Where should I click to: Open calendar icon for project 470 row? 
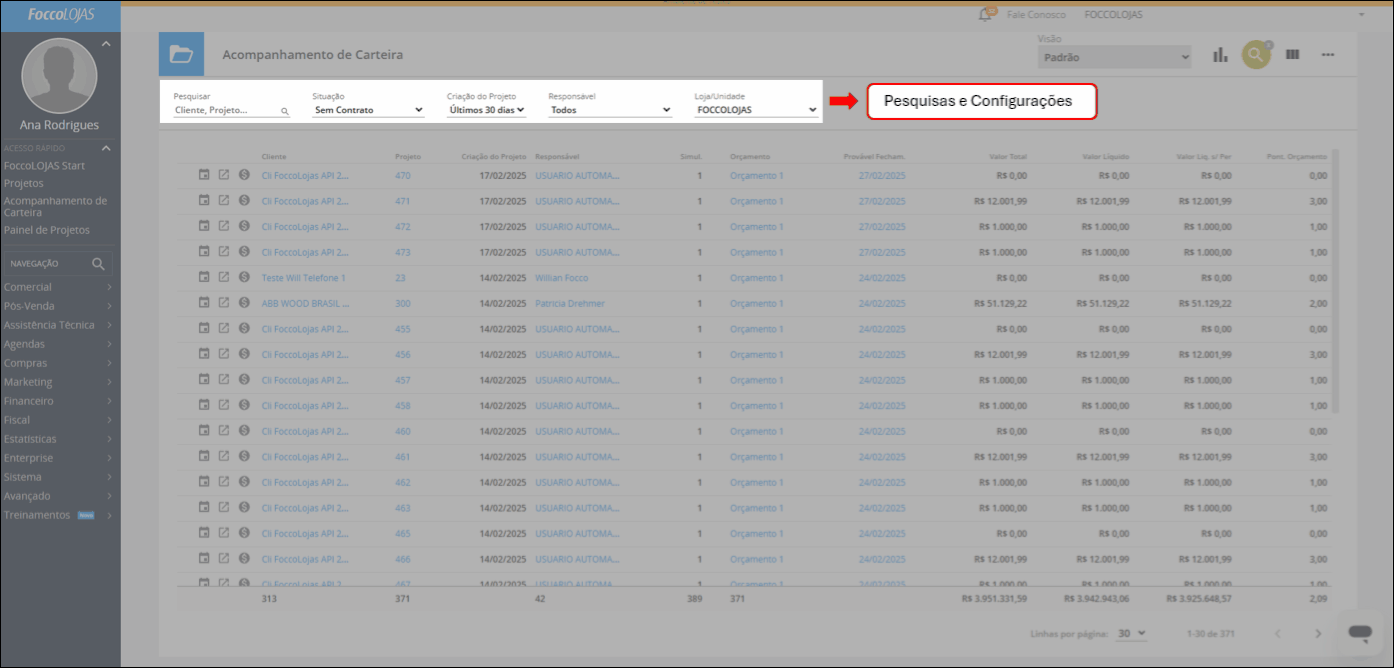point(204,175)
